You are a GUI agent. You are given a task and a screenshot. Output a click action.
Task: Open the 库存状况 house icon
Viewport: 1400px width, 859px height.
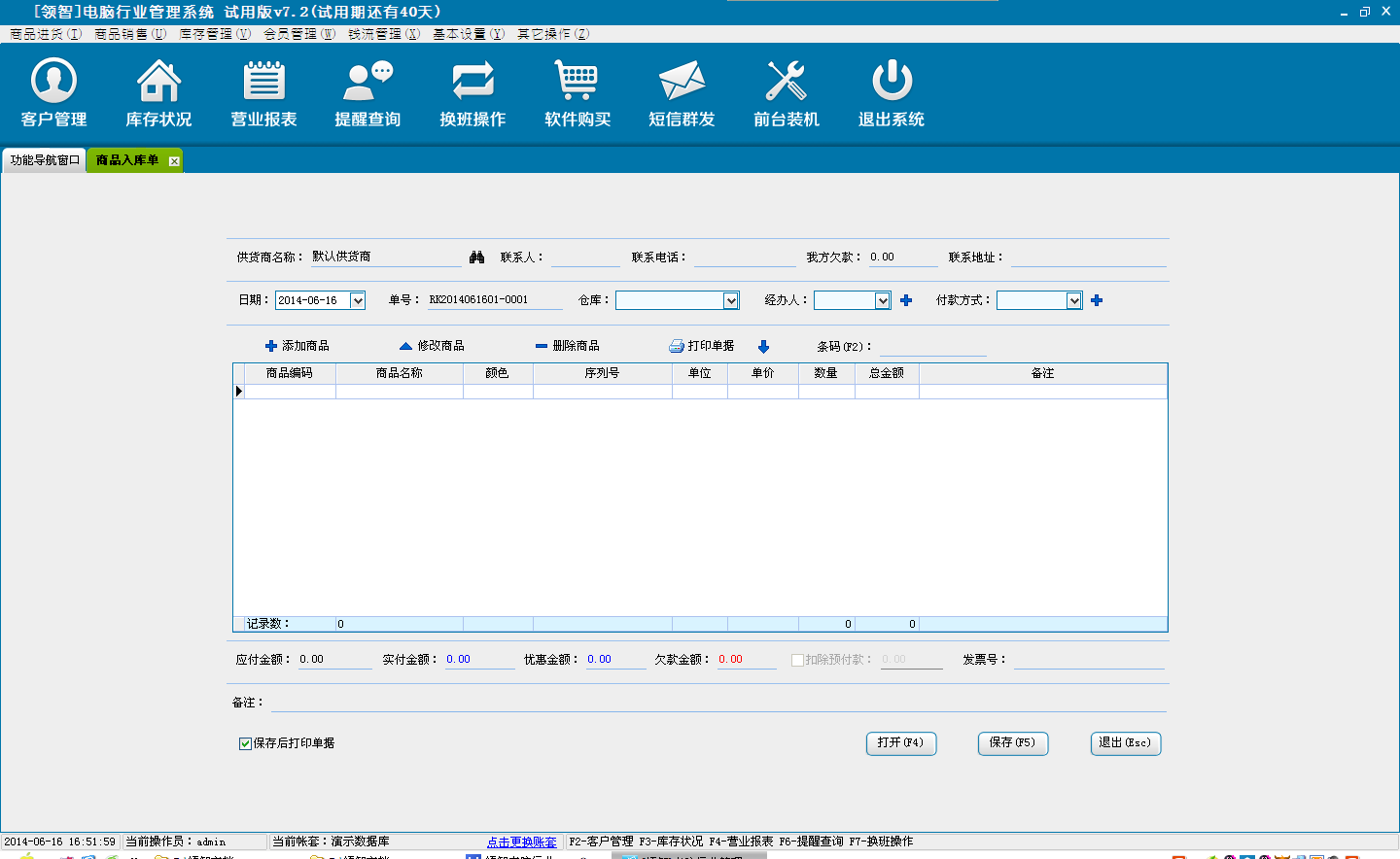(158, 83)
